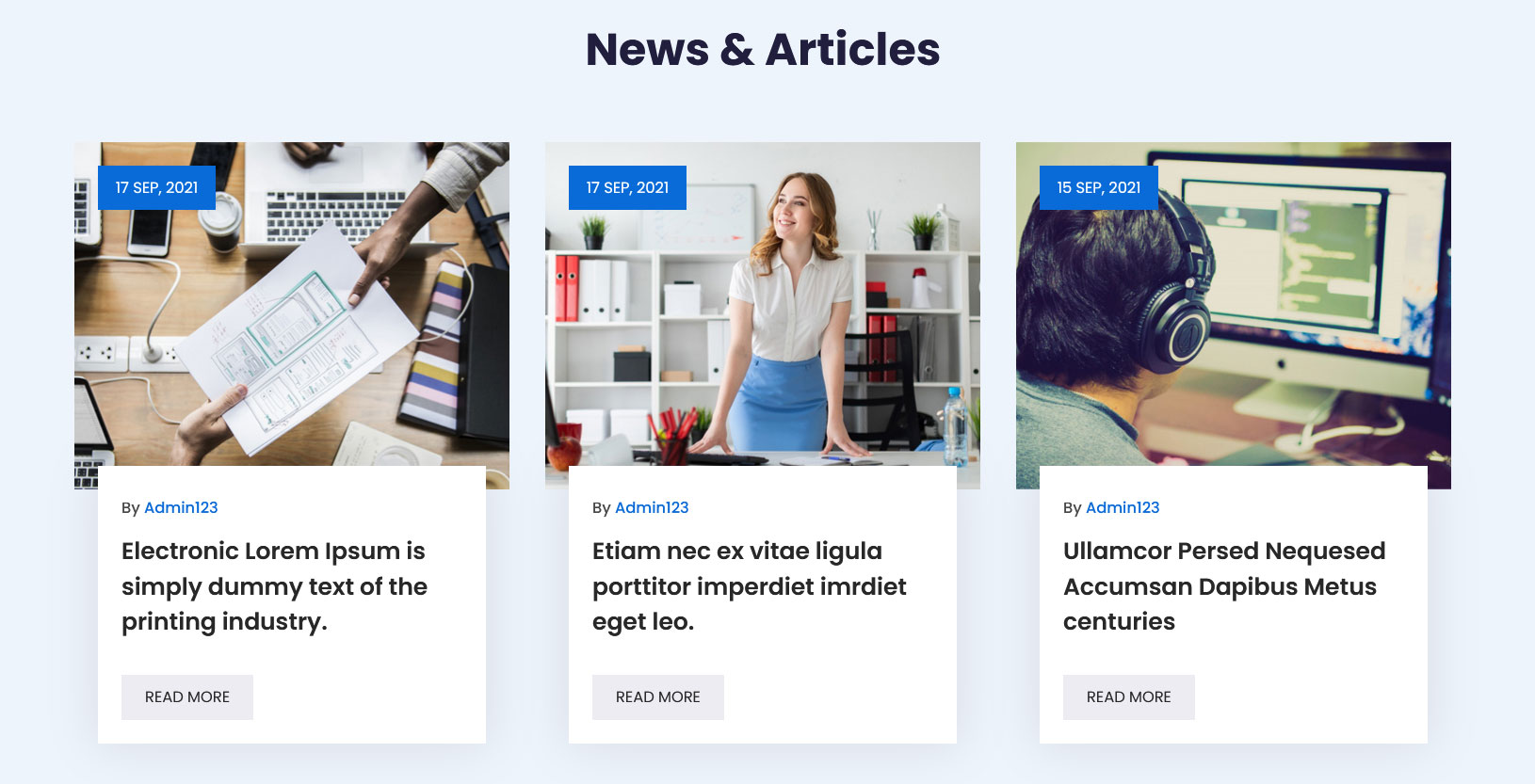Open the man with headphones thumbnail
This screenshot has width=1535, height=784.
tap(1234, 315)
